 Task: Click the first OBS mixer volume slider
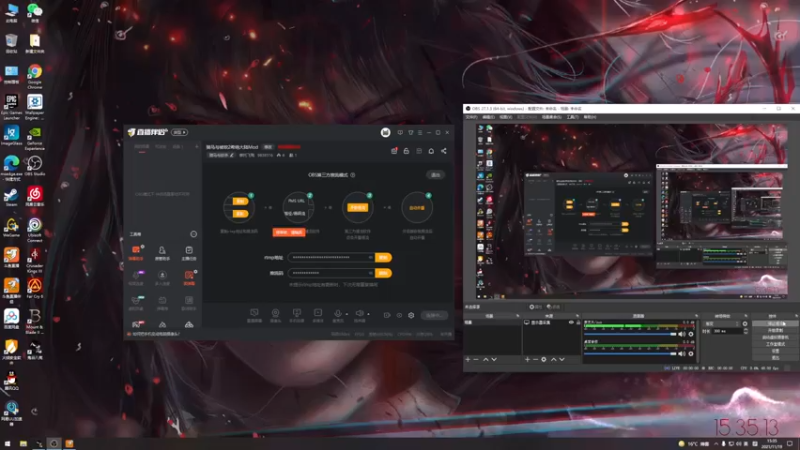point(630,334)
